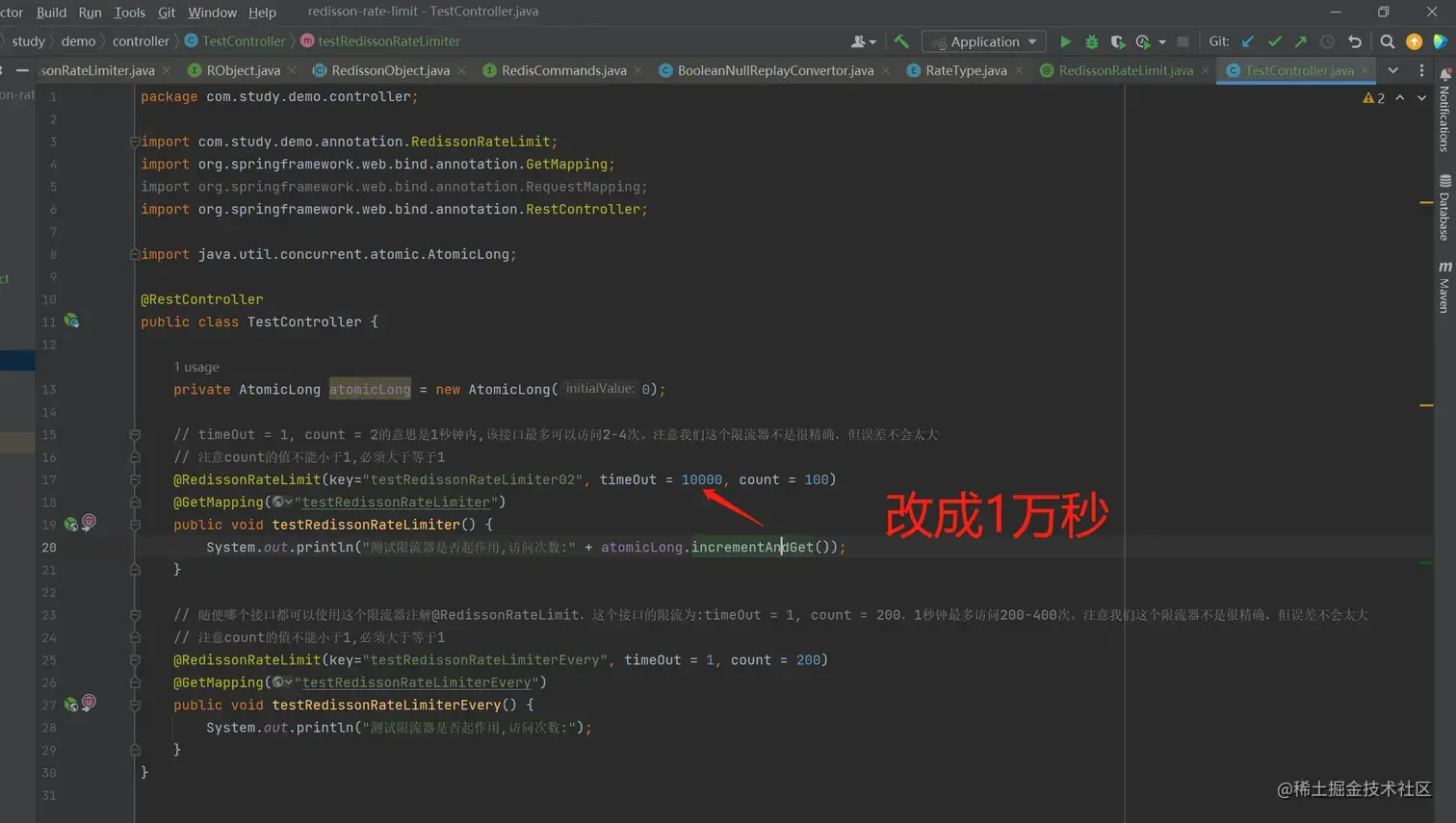Click the controller breadcrumb
The height and width of the screenshot is (823, 1456).
[141, 41]
